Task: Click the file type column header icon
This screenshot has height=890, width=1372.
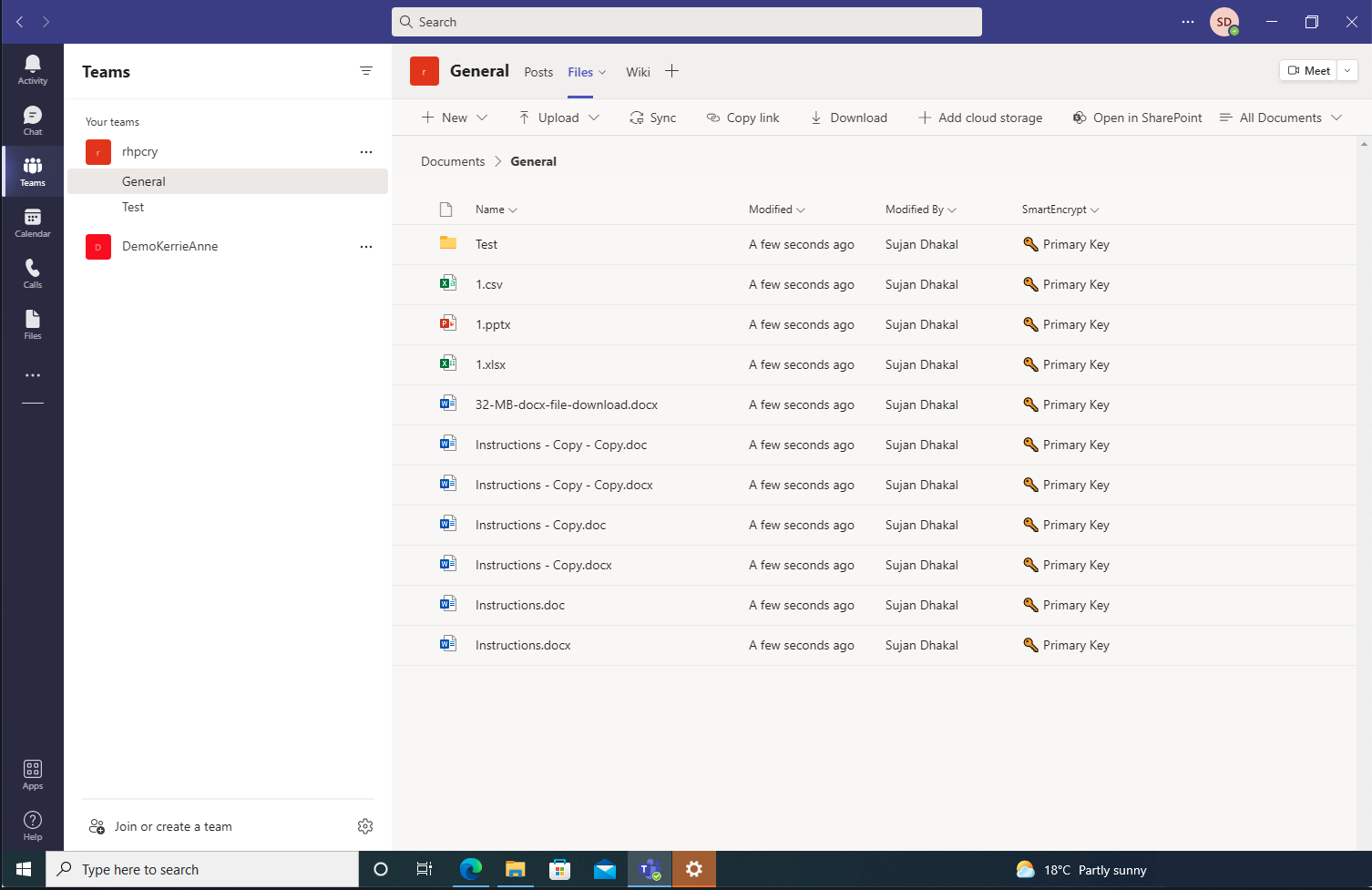Action: 445,210
